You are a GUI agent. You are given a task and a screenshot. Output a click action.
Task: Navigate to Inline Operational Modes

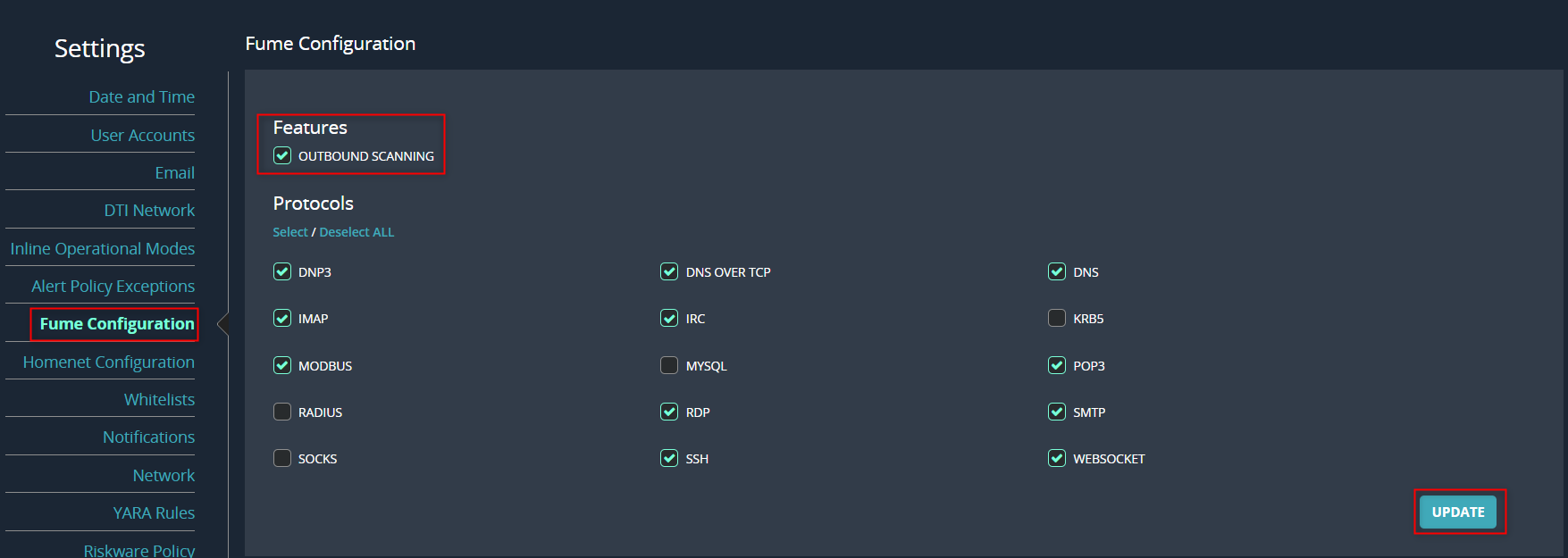(102, 248)
